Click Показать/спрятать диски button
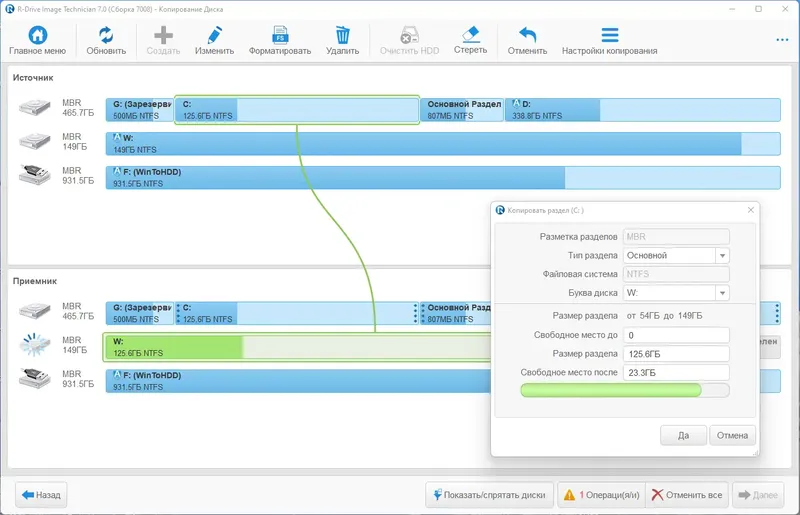 tap(489, 495)
